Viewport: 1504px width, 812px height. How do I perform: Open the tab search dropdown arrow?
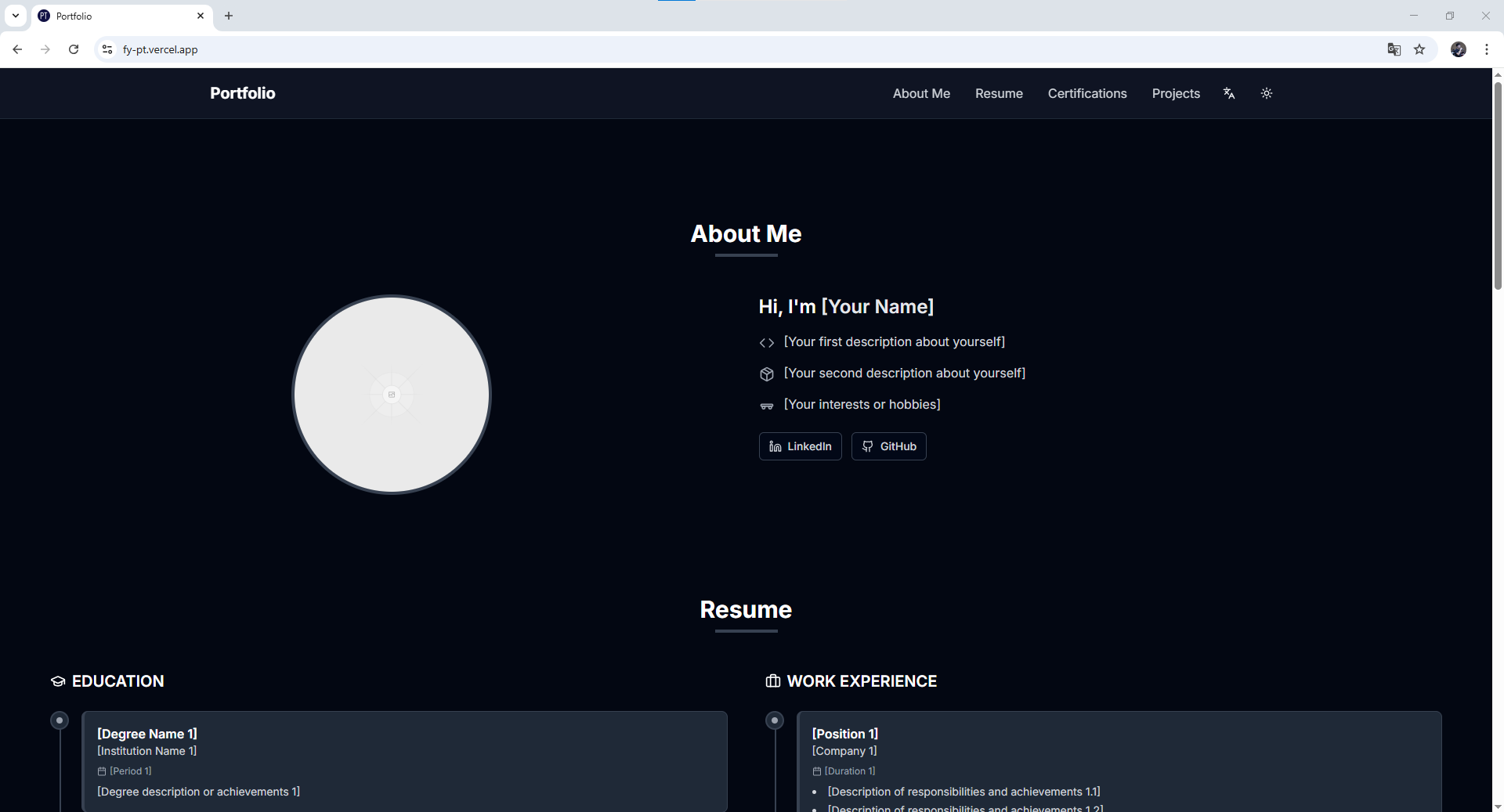point(16,16)
